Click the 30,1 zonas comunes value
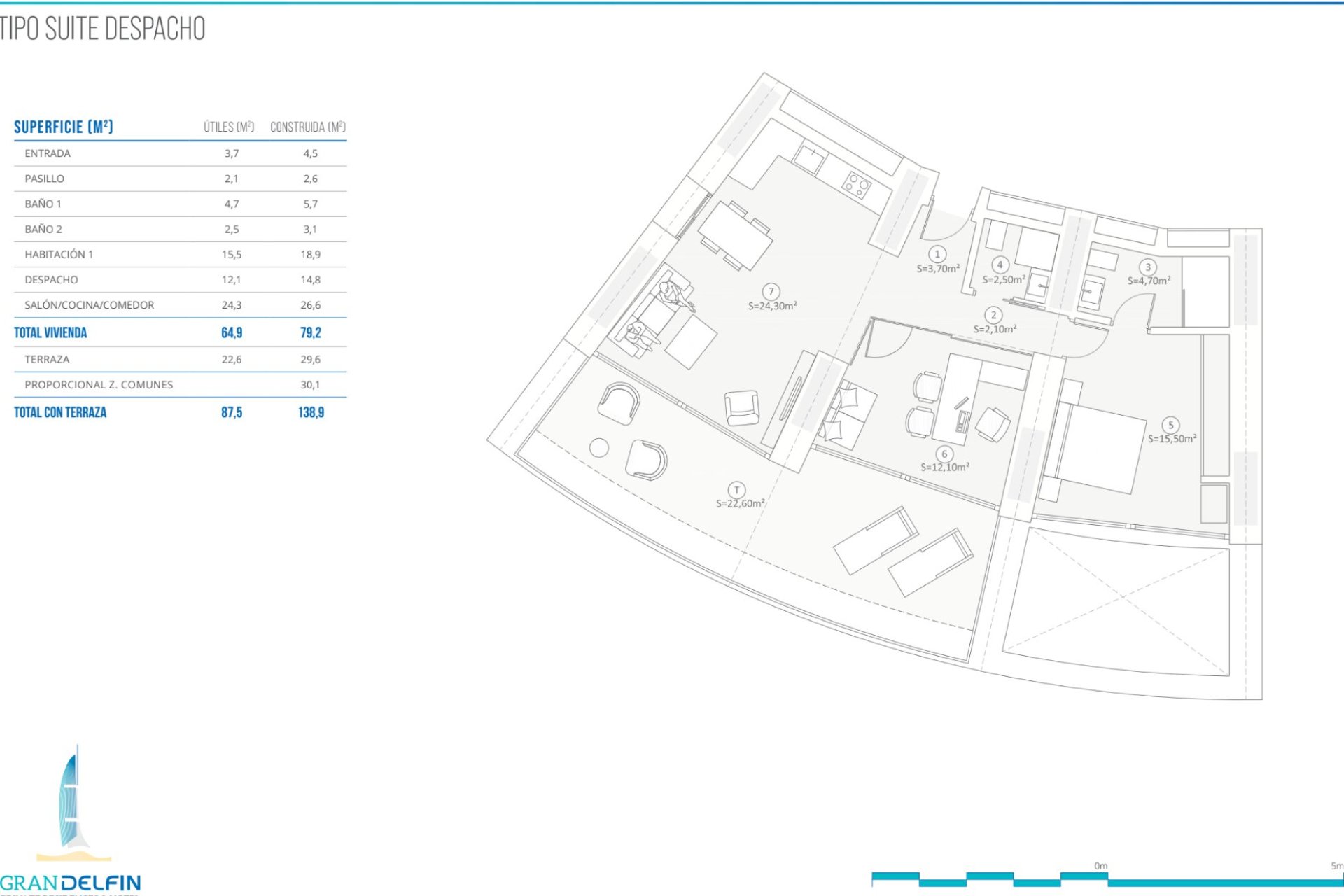Image resolution: width=1344 pixels, height=896 pixels. (310, 384)
